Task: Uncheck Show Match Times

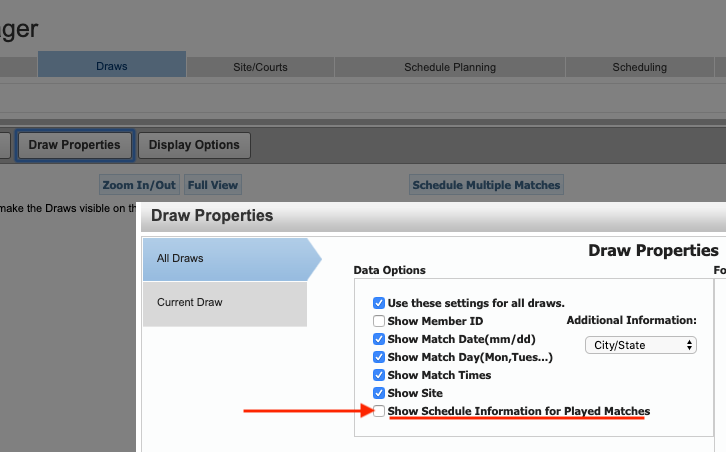Action: pos(379,375)
